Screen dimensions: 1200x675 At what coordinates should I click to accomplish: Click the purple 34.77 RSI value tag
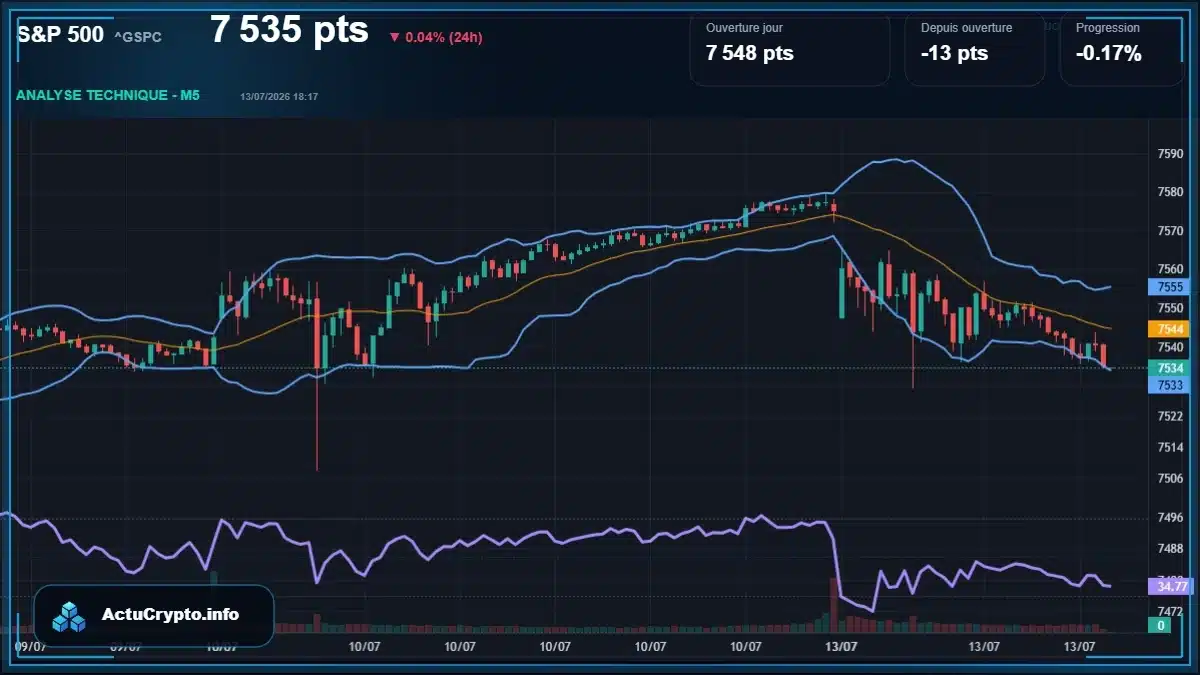click(1170, 586)
